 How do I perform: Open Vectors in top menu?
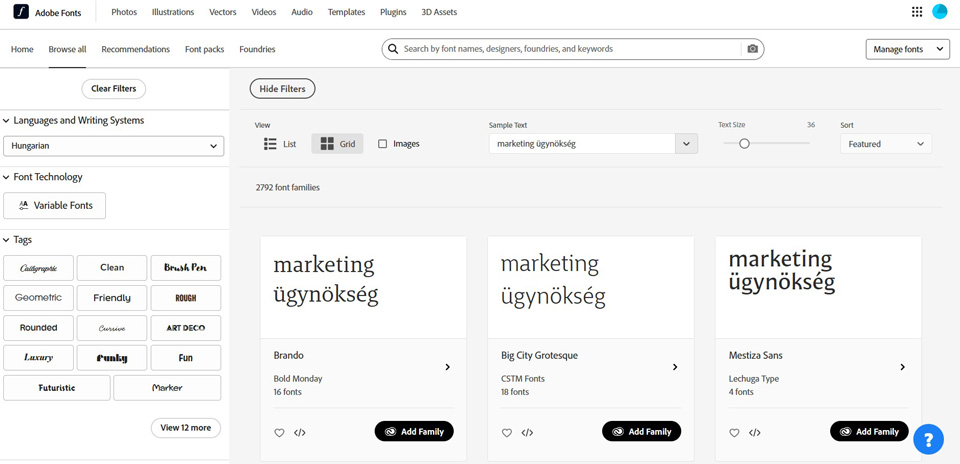coord(223,12)
